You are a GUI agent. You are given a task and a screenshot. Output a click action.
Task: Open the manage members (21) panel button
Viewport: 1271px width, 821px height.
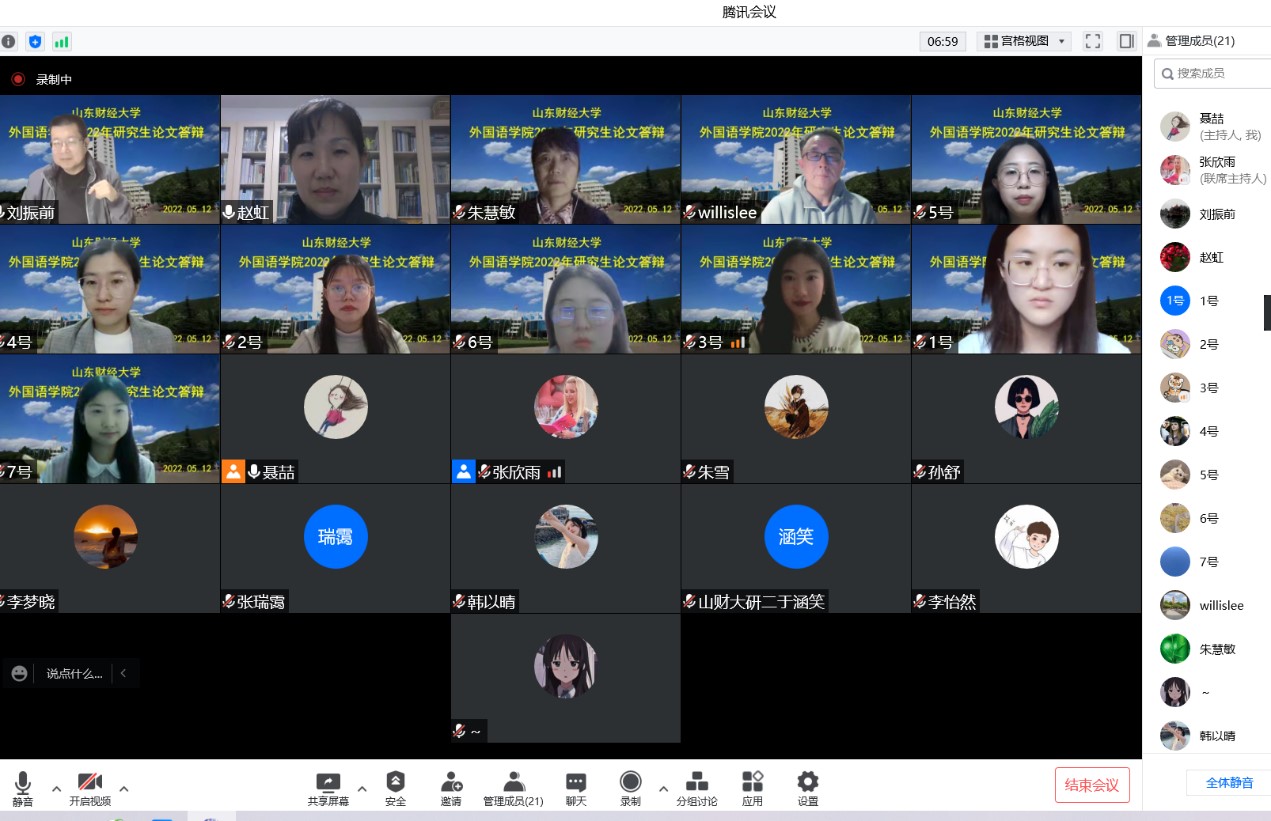[x=513, y=782]
